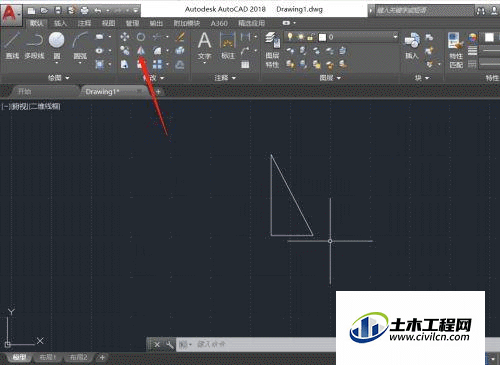Expand the Draw (绘图) panel title
The height and width of the screenshot is (365, 500).
[58, 78]
